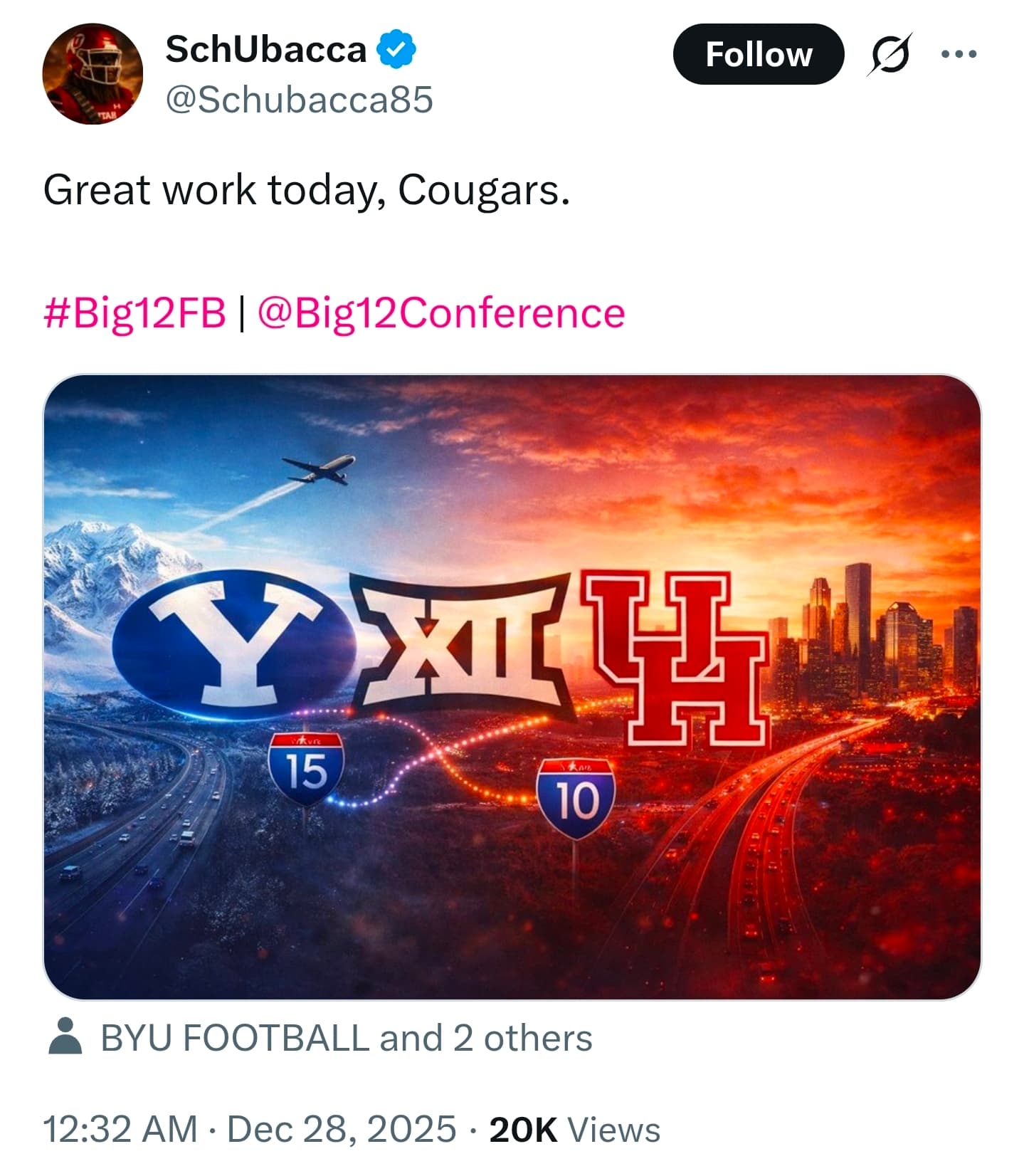View tagged accounts BYU FOOTBALL and 2 others
1024x1176 pixels.
point(347,1038)
